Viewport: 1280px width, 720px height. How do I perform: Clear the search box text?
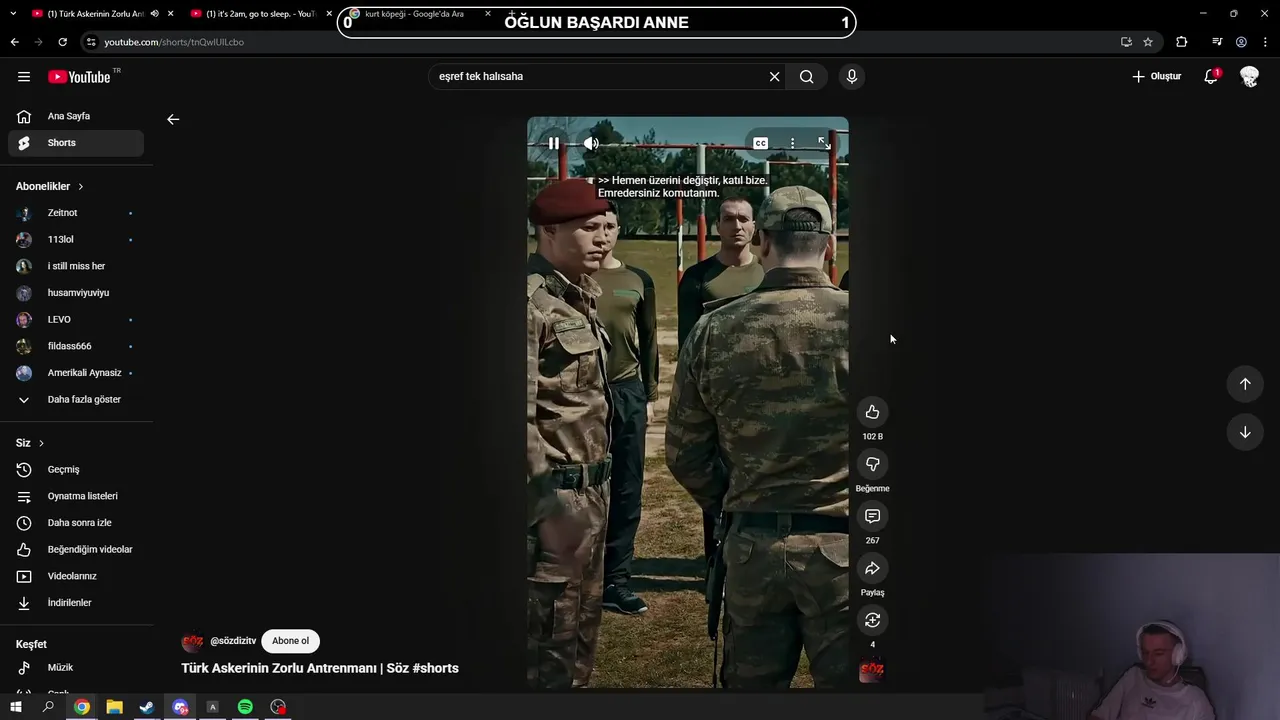pos(774,77)
